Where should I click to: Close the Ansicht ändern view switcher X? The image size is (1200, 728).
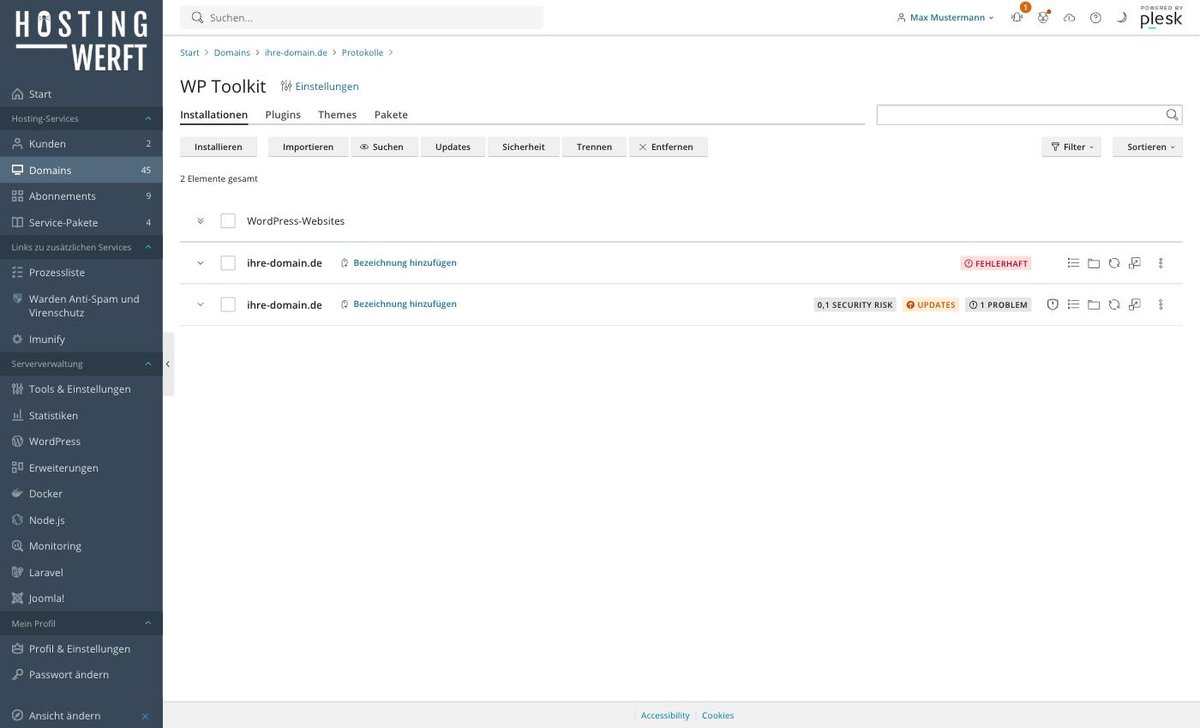(145, 716)
